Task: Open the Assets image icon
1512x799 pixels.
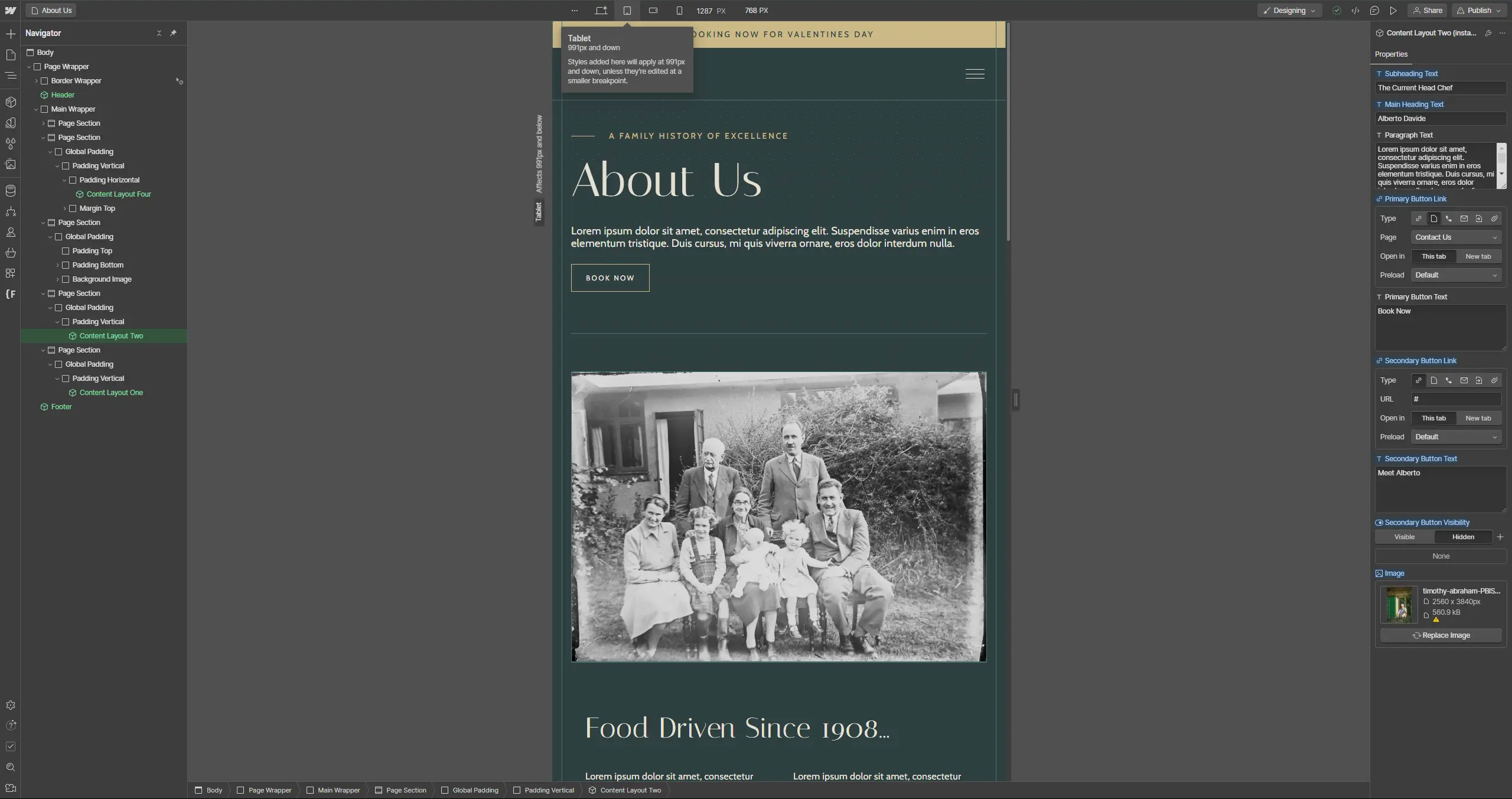Action: point(11,165)
